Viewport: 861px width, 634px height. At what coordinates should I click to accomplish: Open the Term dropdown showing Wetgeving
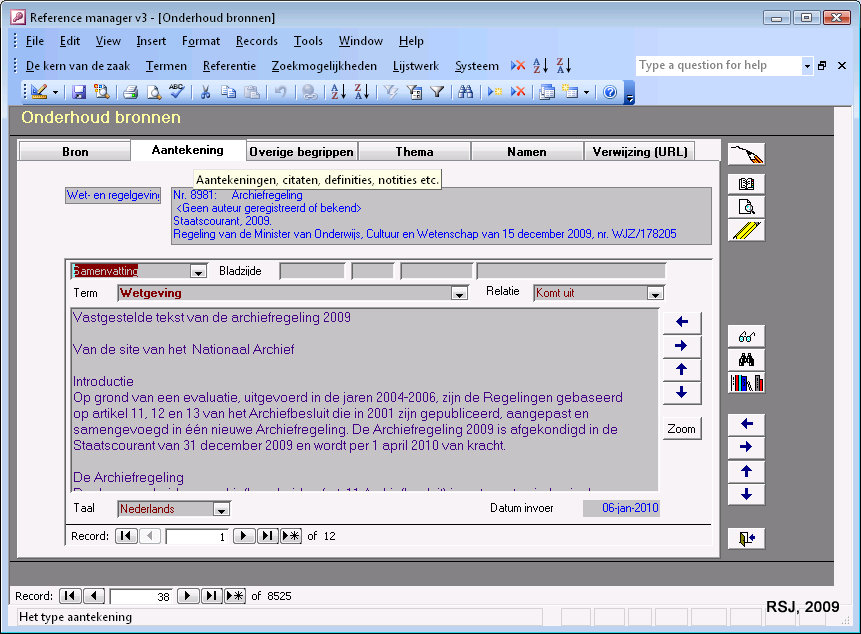[x=459, y=294]
